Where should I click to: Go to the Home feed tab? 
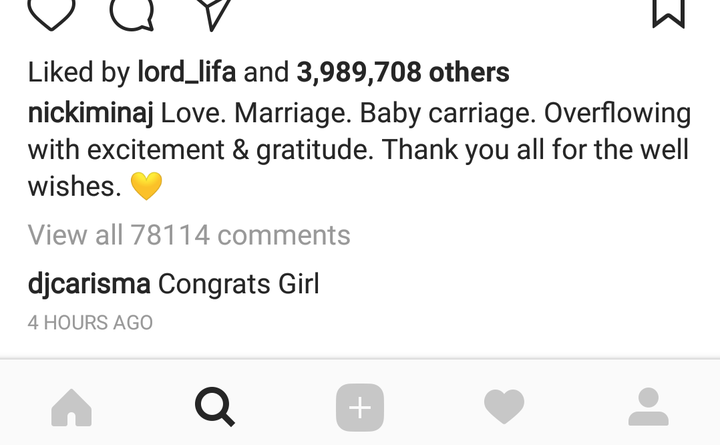[71, 407]
